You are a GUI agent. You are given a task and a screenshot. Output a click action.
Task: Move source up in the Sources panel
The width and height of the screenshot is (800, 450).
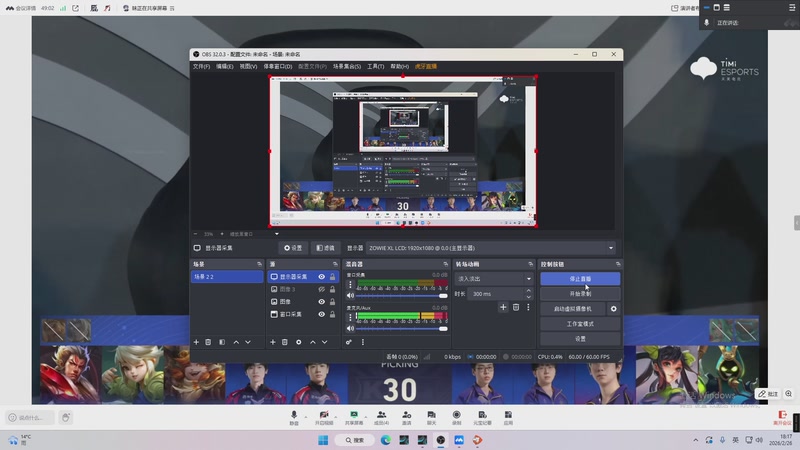313,342
